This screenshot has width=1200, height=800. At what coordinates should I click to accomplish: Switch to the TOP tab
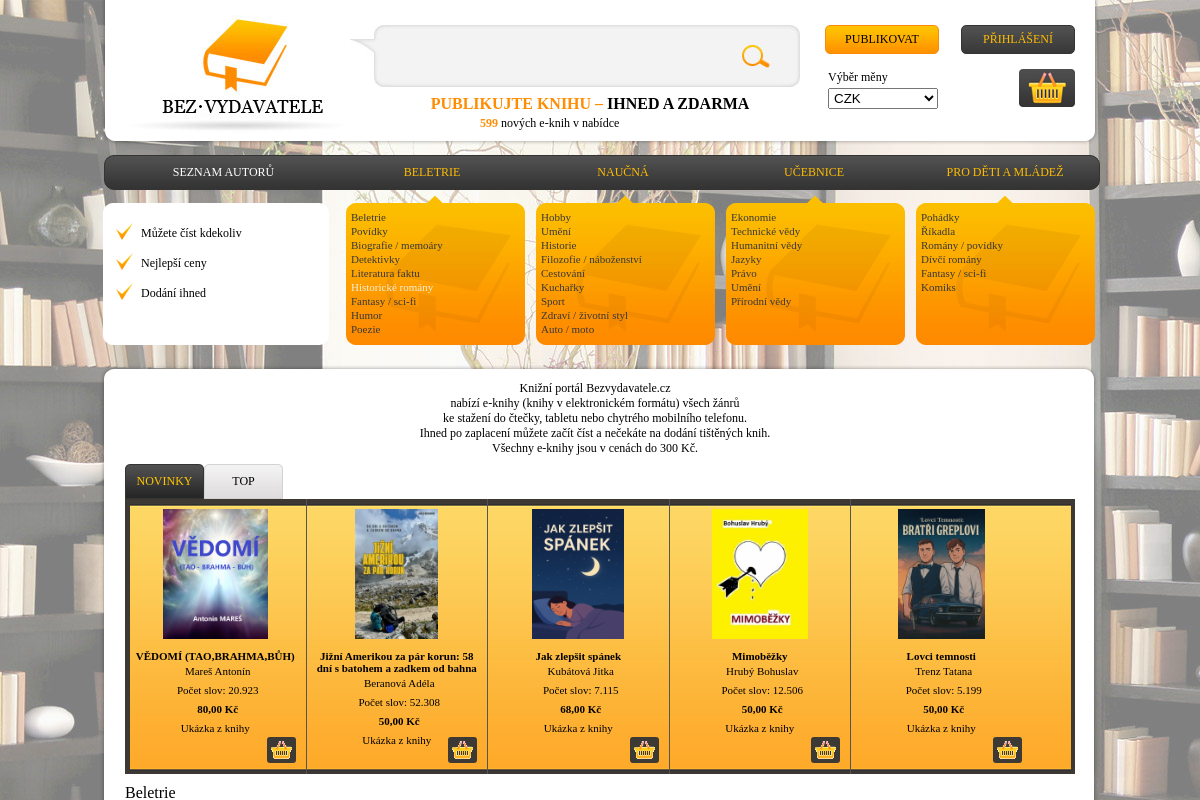point(243,481)
